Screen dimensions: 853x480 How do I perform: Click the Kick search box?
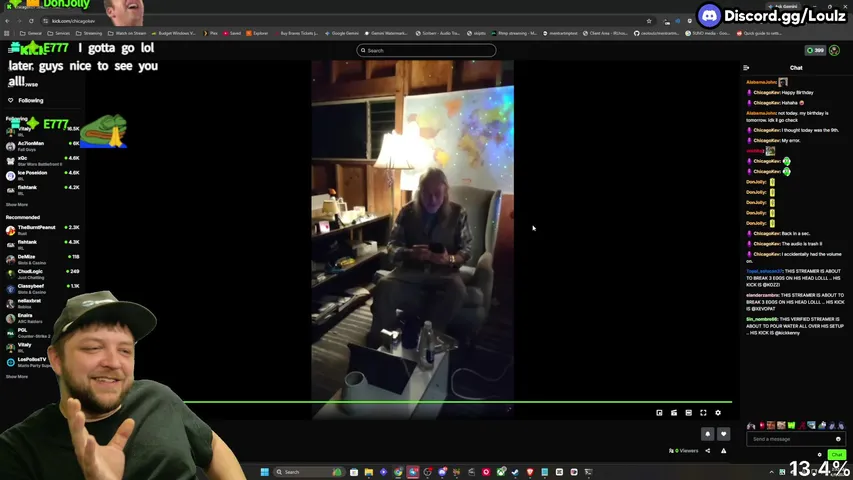(426, 51)
